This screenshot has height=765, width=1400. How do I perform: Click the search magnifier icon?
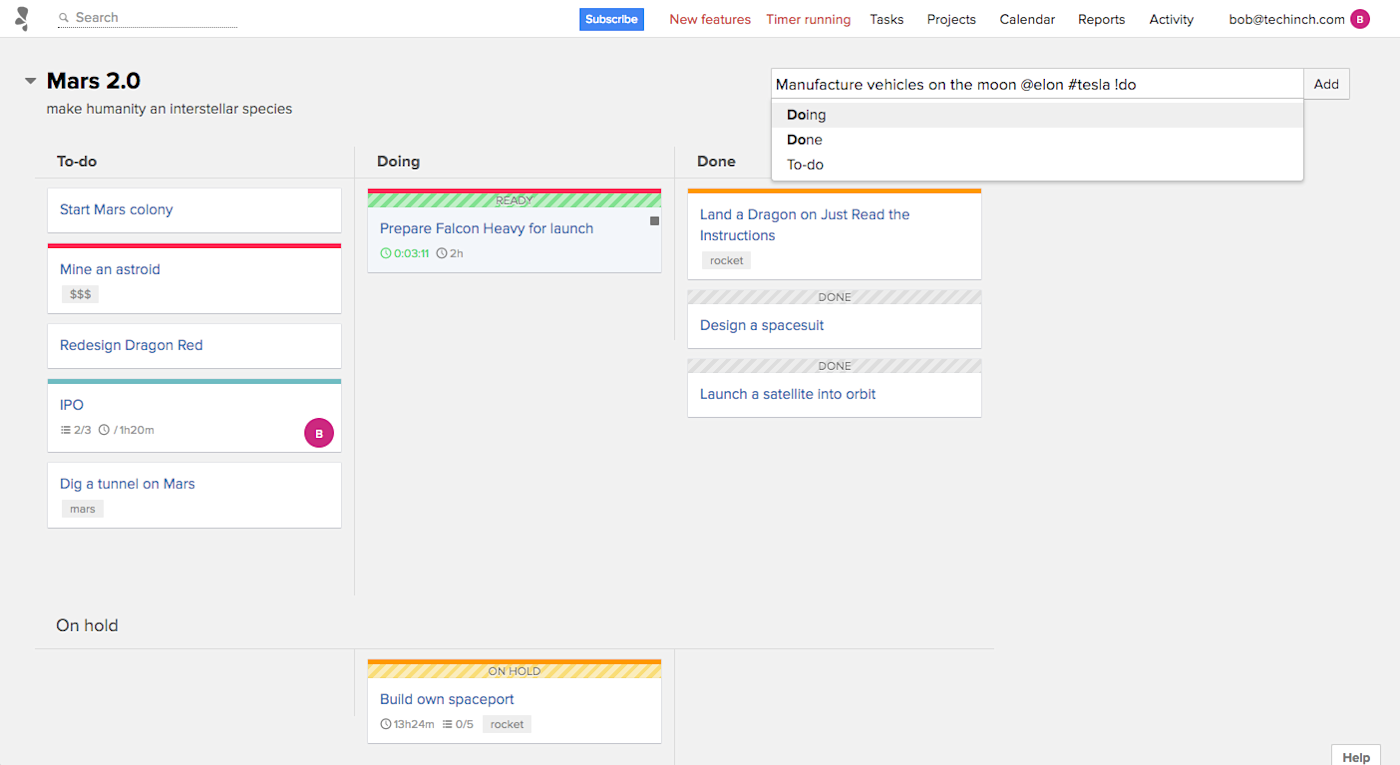[64, 18]
